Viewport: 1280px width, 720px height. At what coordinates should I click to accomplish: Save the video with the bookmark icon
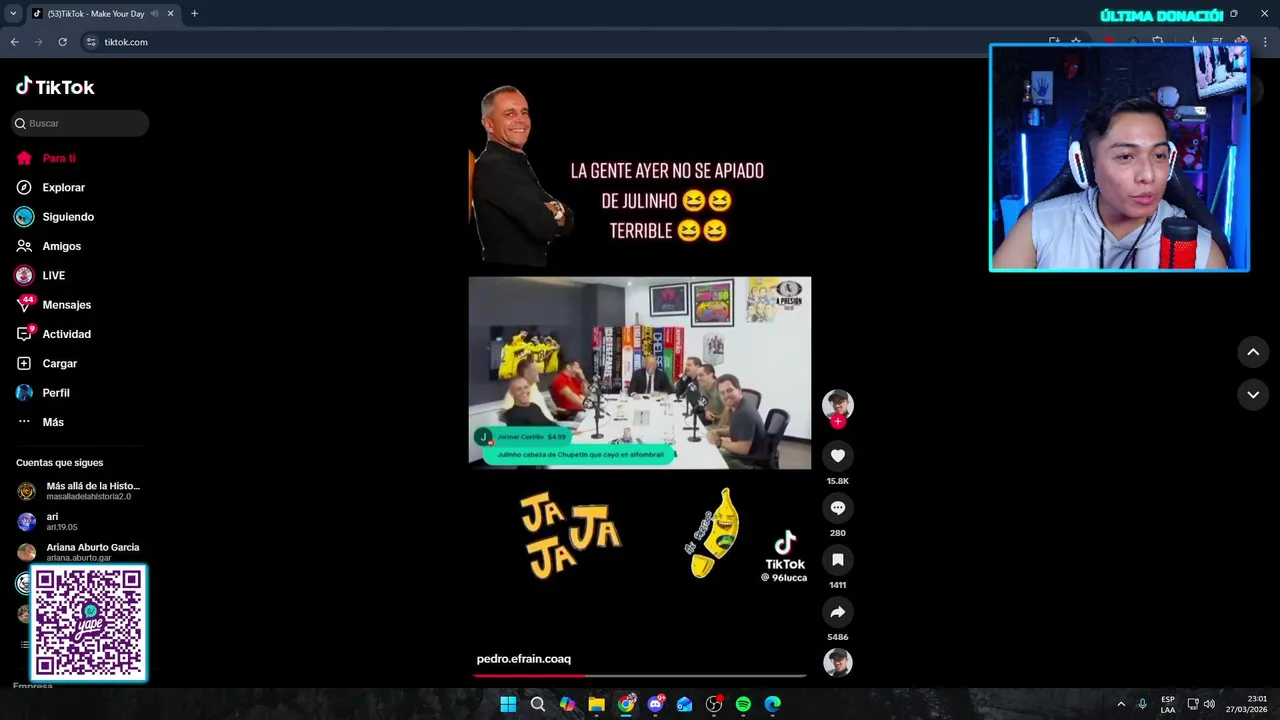tap(838, 560)
